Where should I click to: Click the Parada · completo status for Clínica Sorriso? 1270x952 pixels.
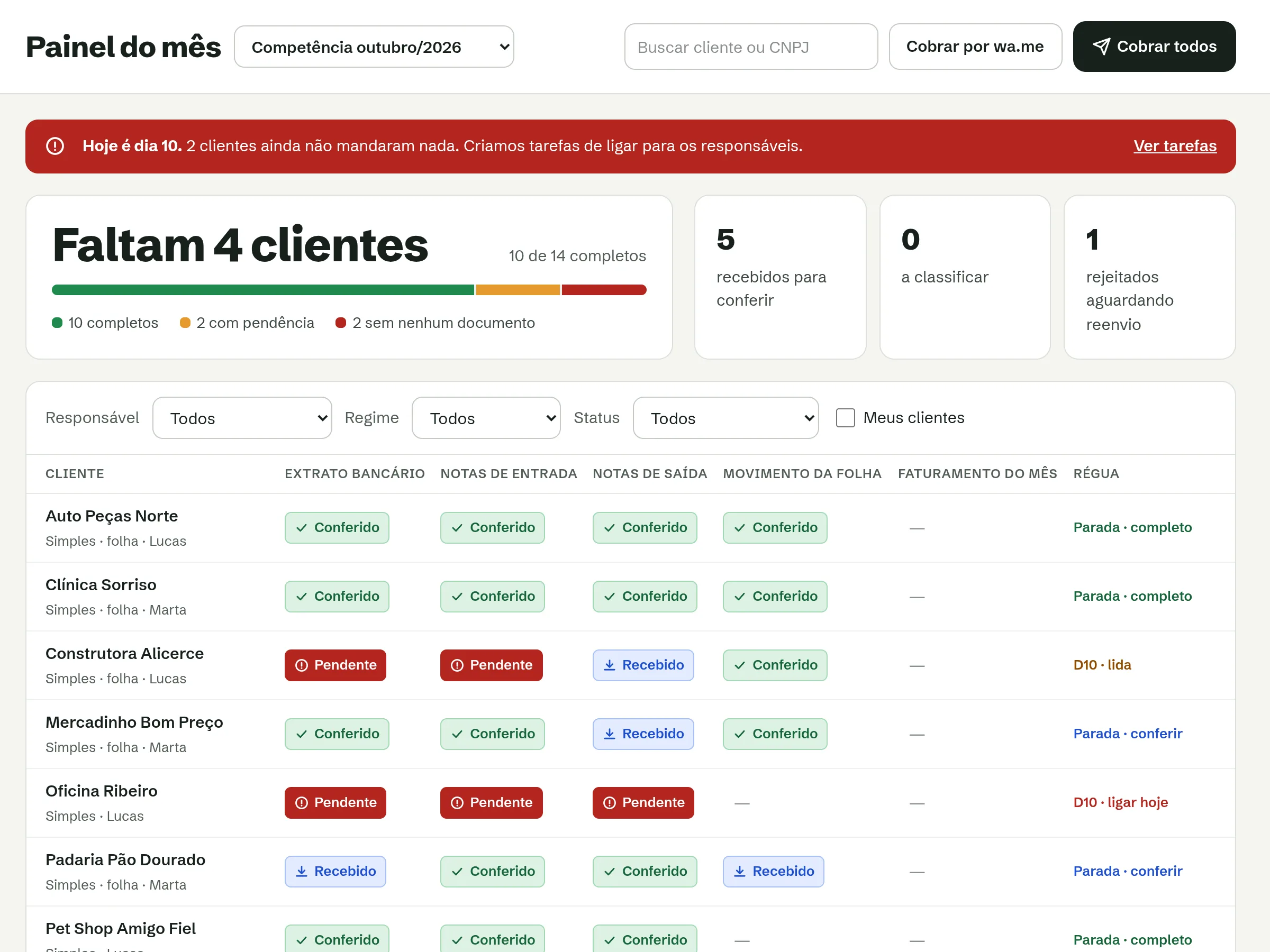(1132, 596)
